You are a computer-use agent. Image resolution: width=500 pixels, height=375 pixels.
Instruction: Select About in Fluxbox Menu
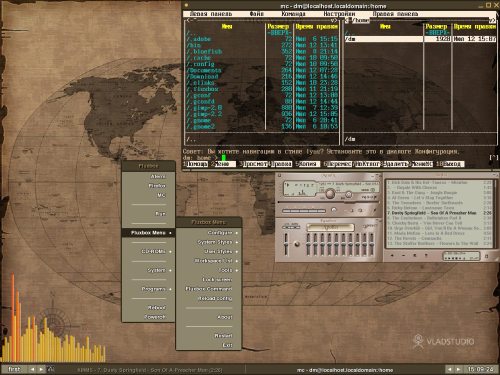coord(208,317)
